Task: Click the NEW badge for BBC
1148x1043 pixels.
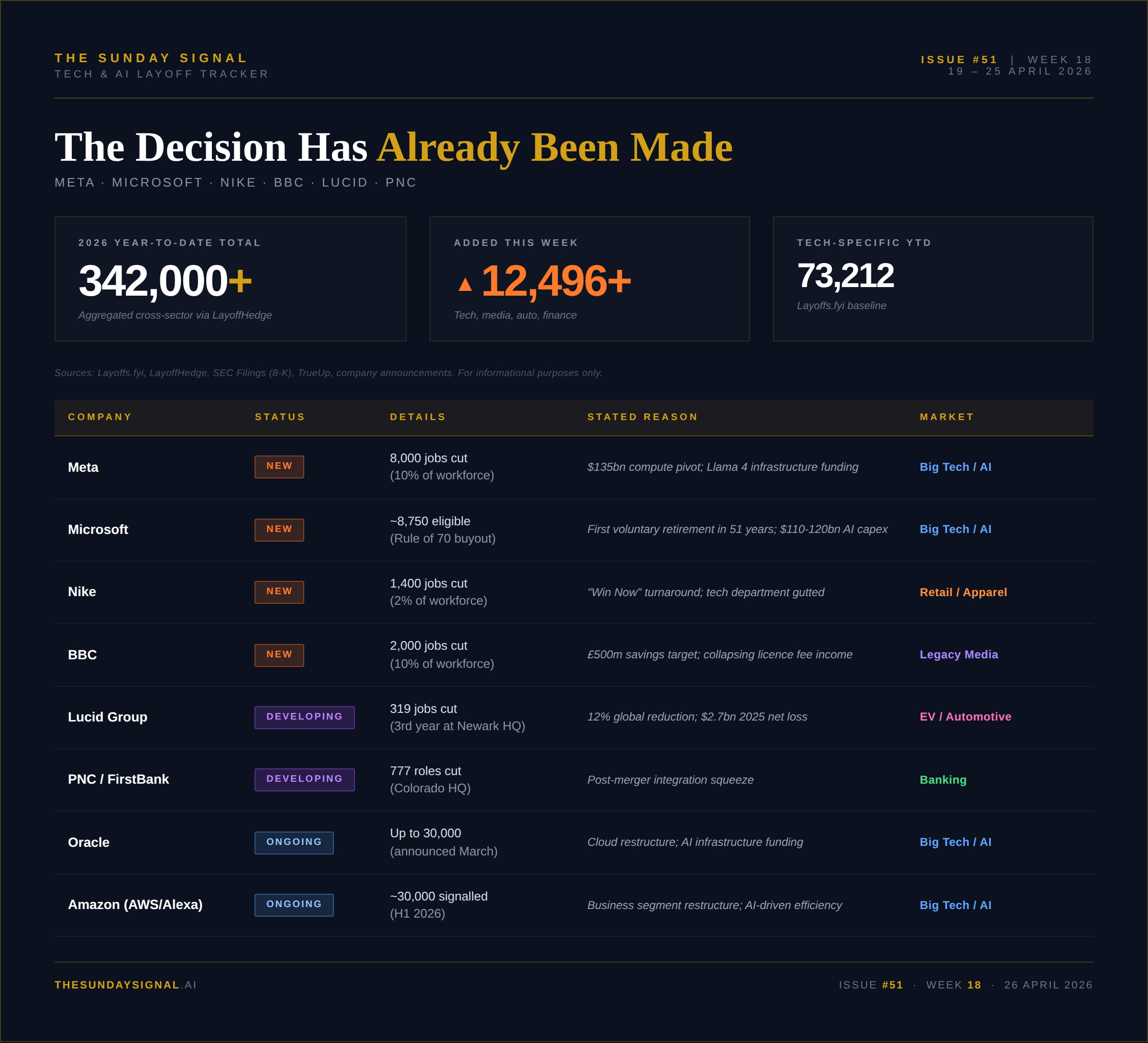Action: coord(279,655)
